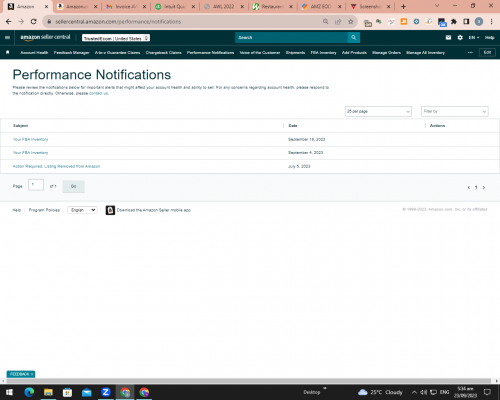500x400 pixels.
Task: Click the share icon in address bar
Action: coord(338,22)
